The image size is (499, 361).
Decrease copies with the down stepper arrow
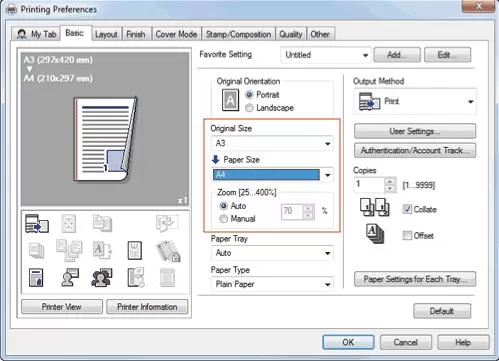tap(390, 189)
